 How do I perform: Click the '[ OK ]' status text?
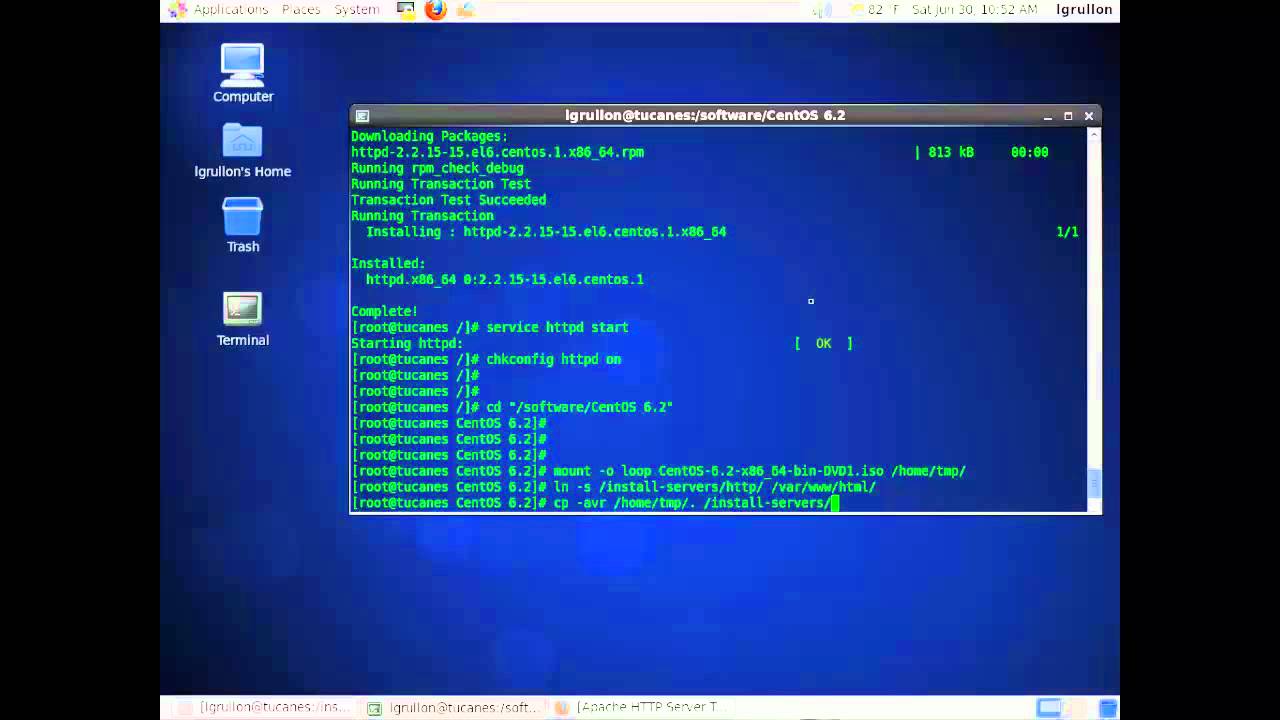pos(824,343)
